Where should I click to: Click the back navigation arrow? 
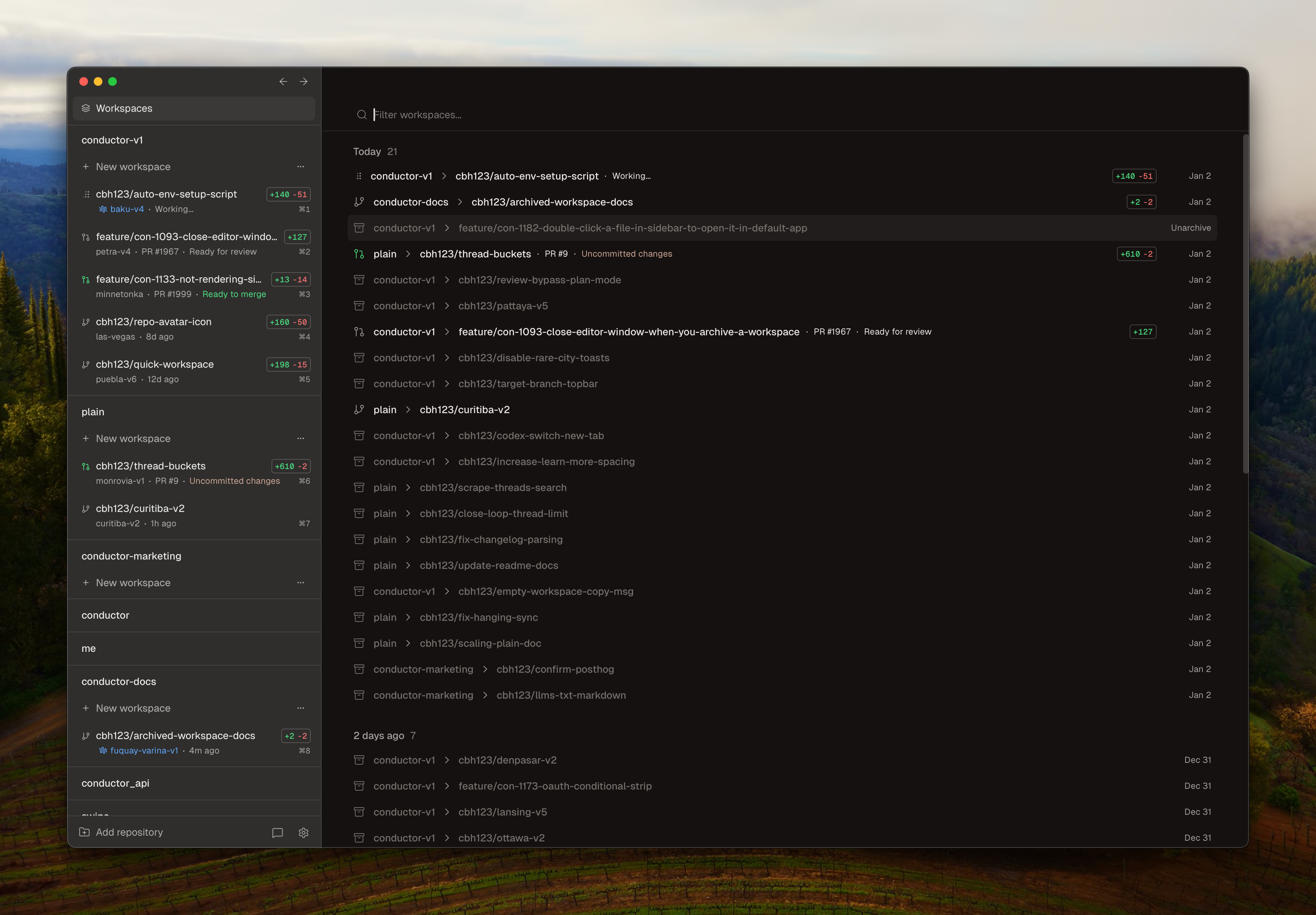coord(283,81)
